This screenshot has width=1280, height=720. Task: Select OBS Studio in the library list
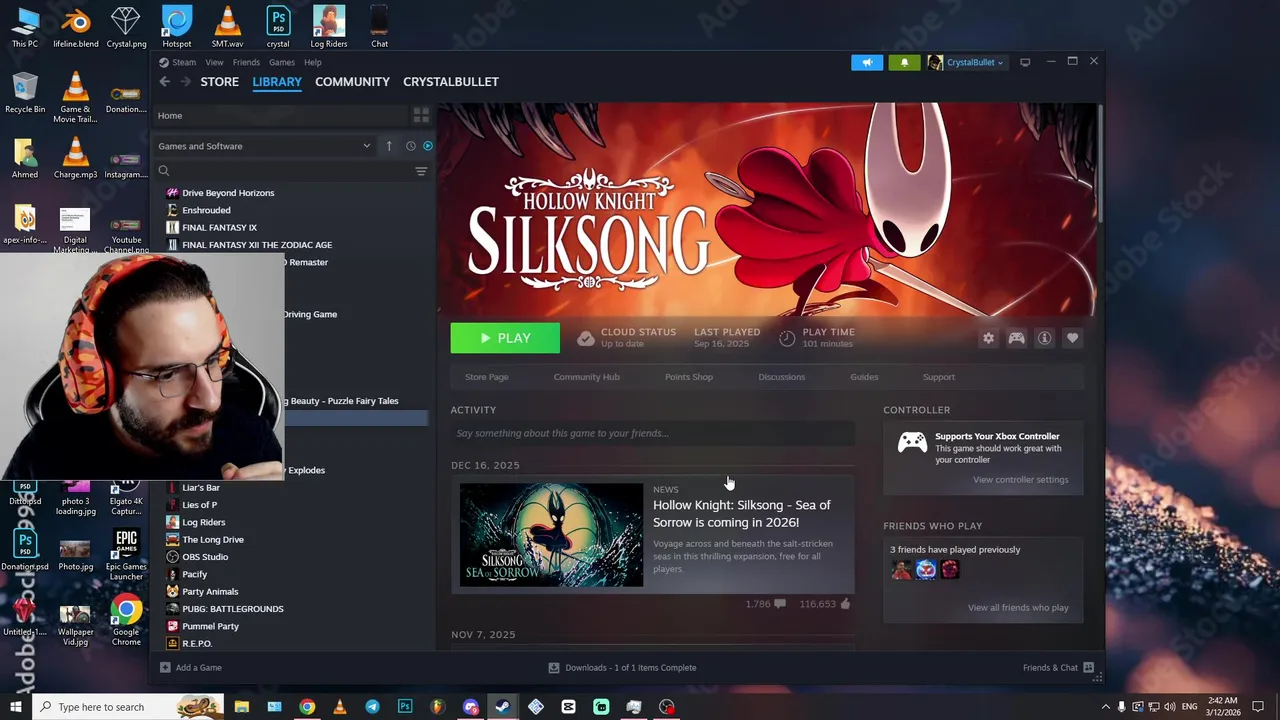coord(205,557)
